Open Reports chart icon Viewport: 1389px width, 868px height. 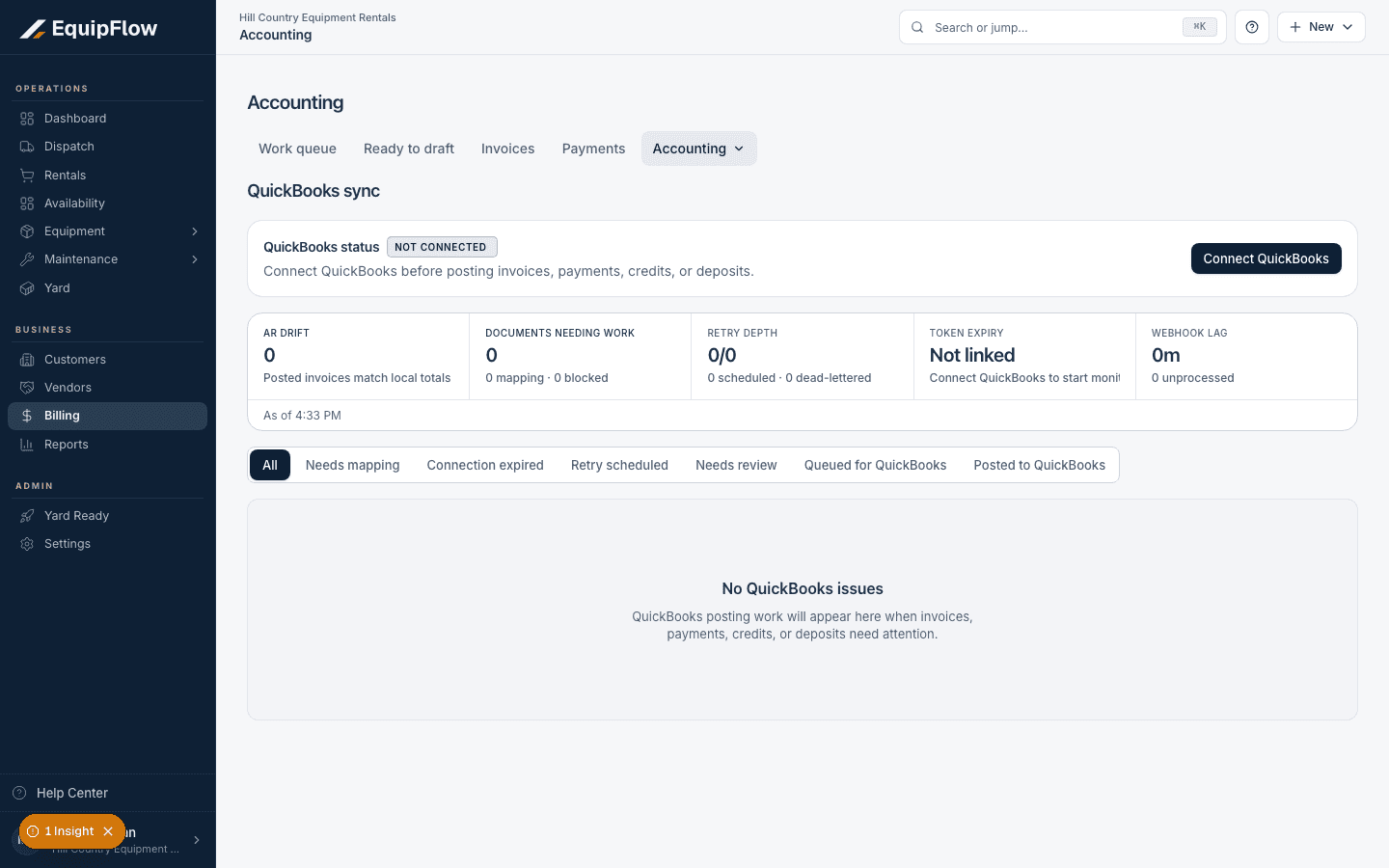point(27,445)
